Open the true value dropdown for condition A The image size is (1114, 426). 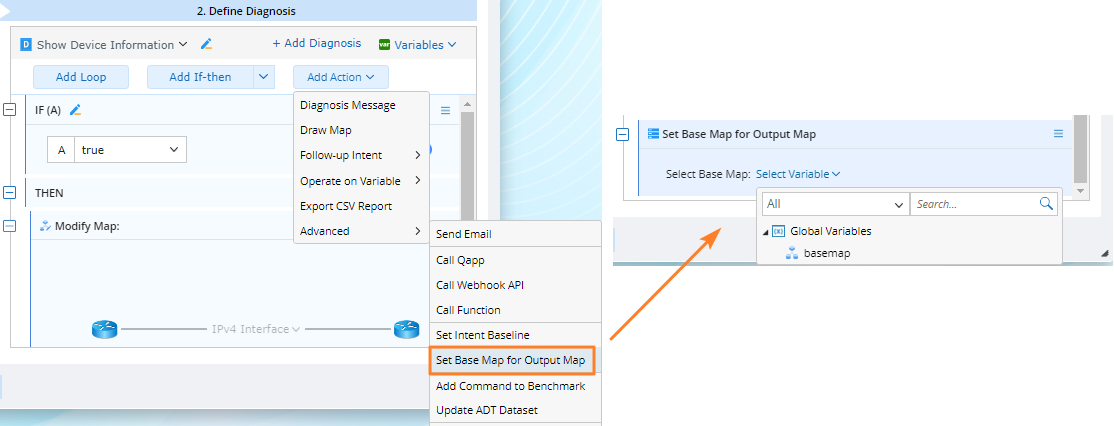[x=130, y=150]
